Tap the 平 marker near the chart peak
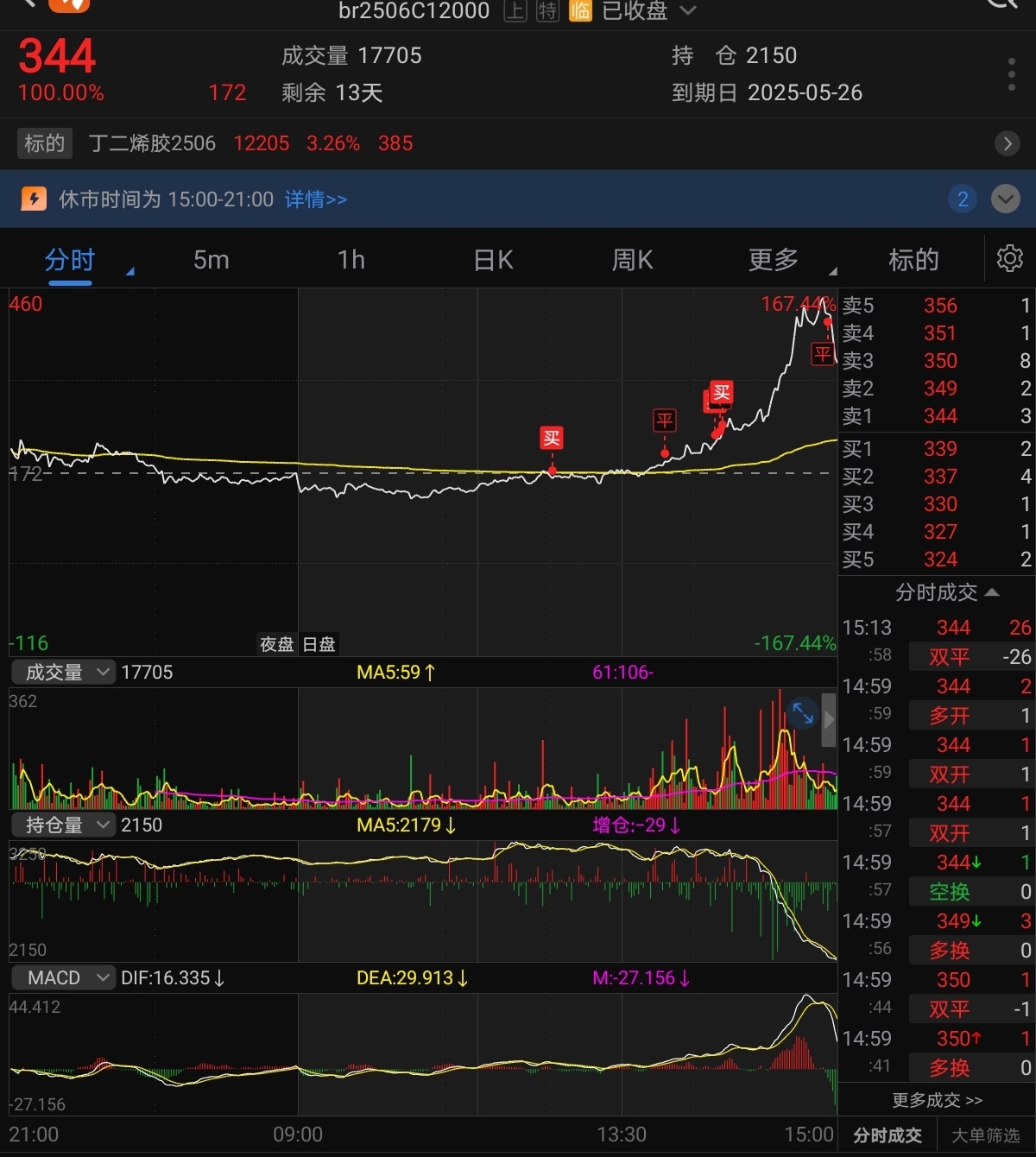The width and height of the screenshot is (1036, 1157). click(x=823, y=353)
